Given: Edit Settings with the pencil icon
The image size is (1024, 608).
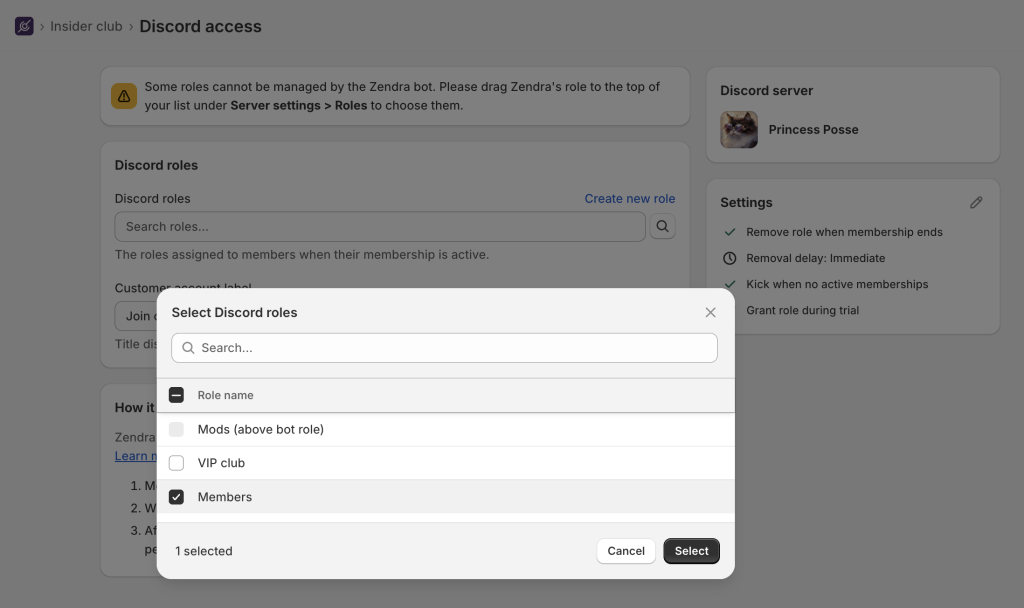Looking at the screenshot, I should click(976, 202).
